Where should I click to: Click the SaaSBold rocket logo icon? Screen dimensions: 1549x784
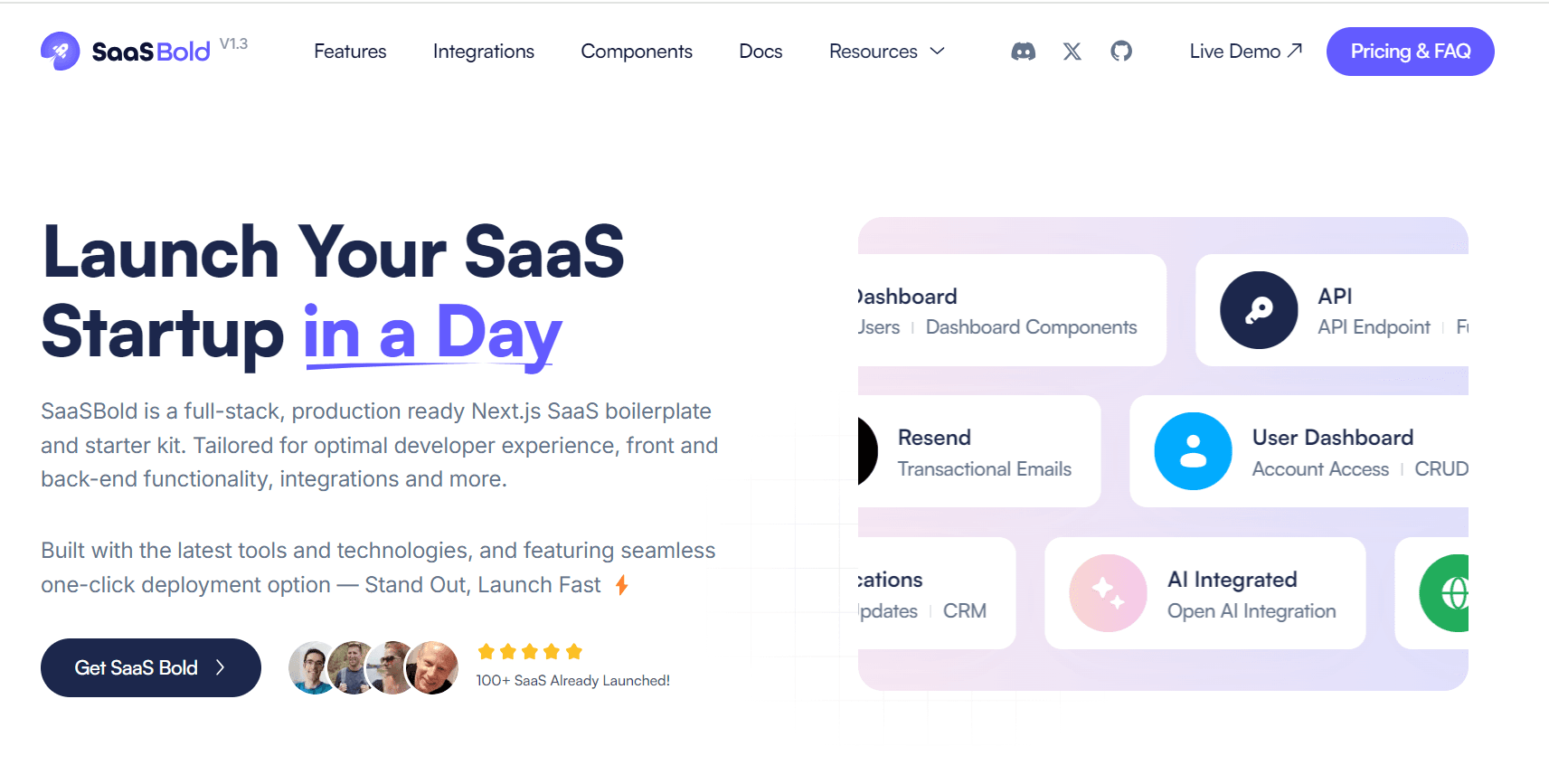click(x=60, y=52)
